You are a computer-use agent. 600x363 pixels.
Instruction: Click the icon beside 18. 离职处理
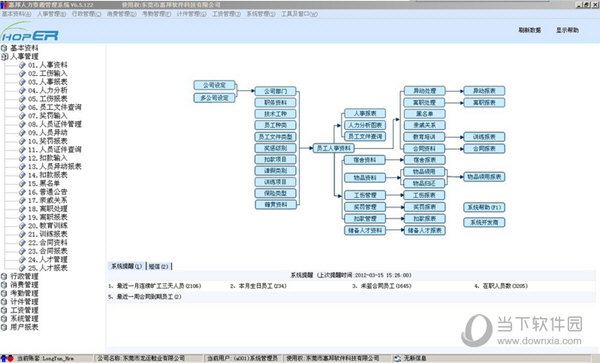22,208
